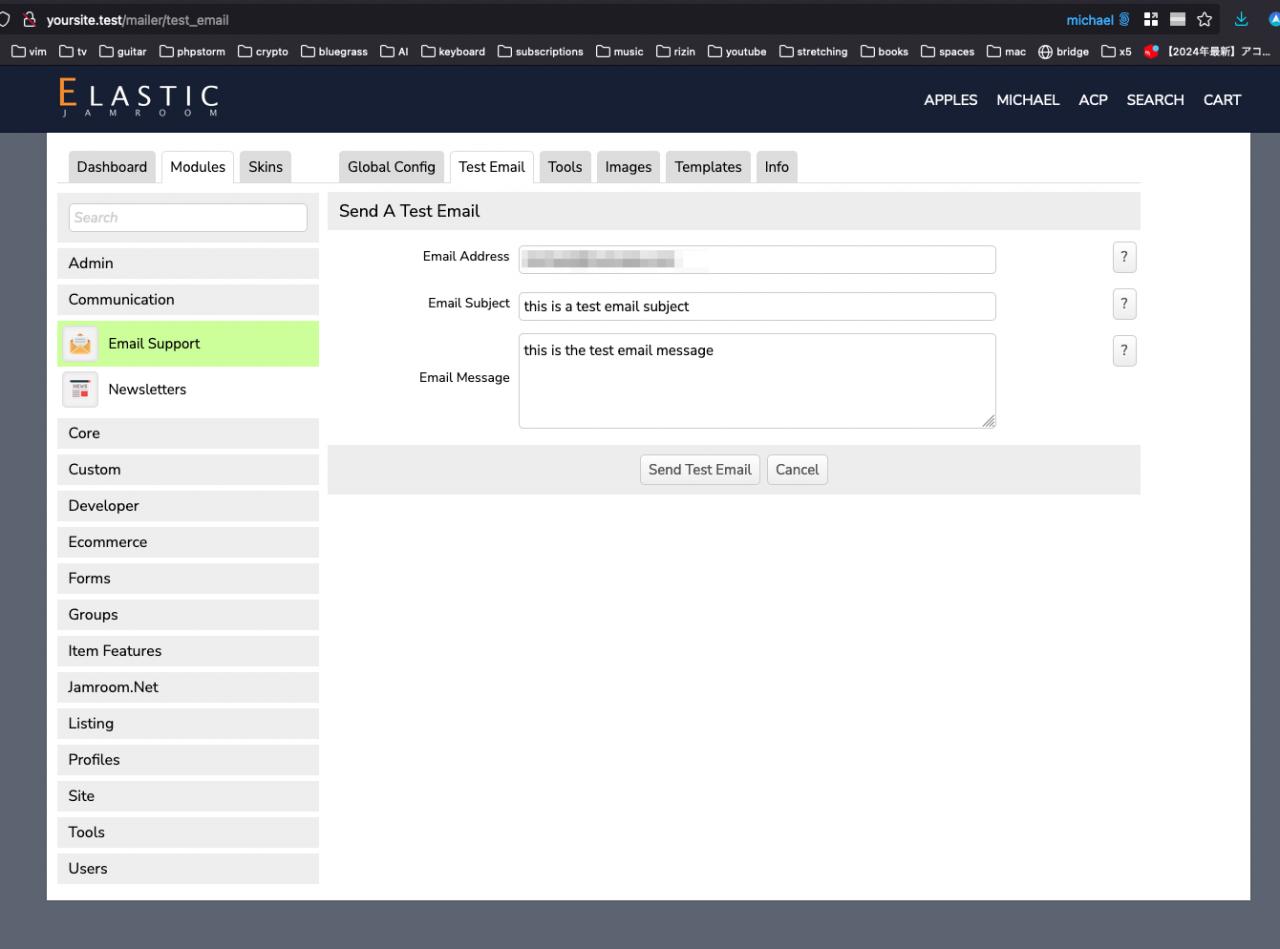Click the Elastic Jamroom logo
Image resolution: width=1280 pixels, height=949 pixels.
coord(139,99)
